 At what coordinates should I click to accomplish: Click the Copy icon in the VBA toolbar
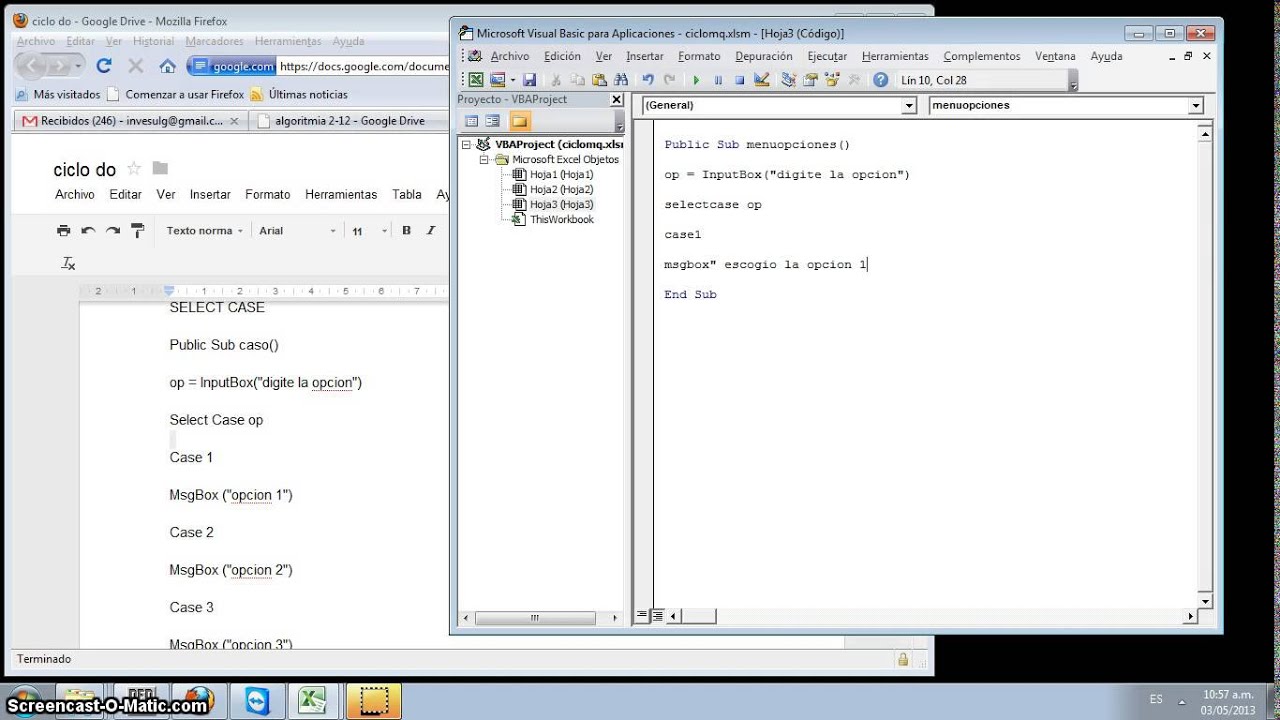coord(577,80)
